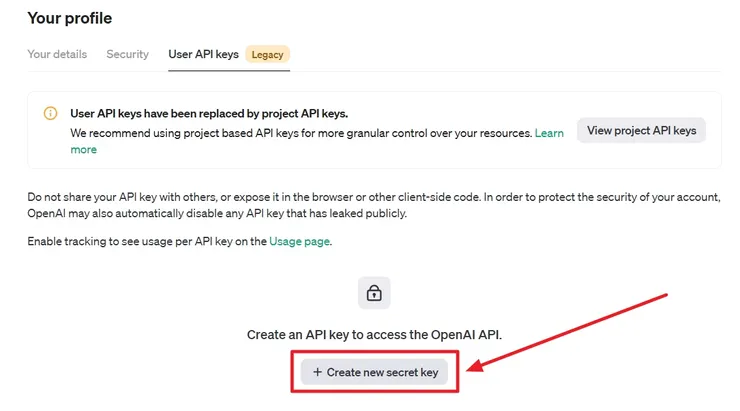Click the yellow Legacy badge
The height and width of the screenshot is (411, 740).
(x=267, y=54)
